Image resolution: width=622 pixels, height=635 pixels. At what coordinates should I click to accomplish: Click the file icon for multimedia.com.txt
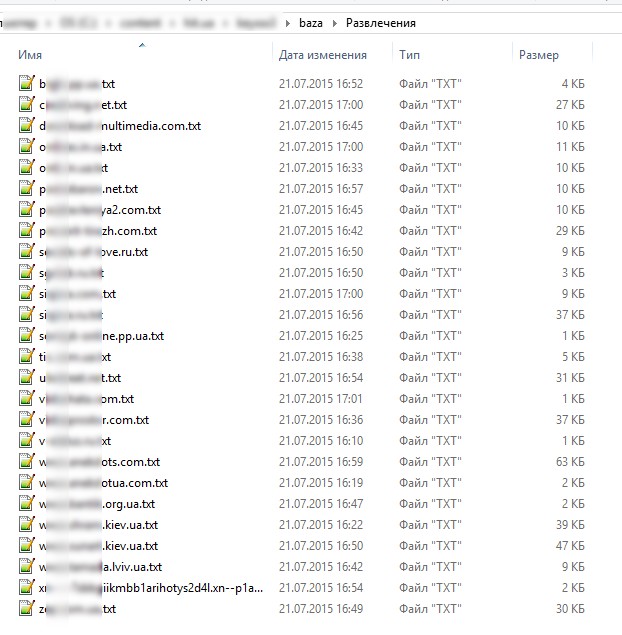(x=27, y=126)
